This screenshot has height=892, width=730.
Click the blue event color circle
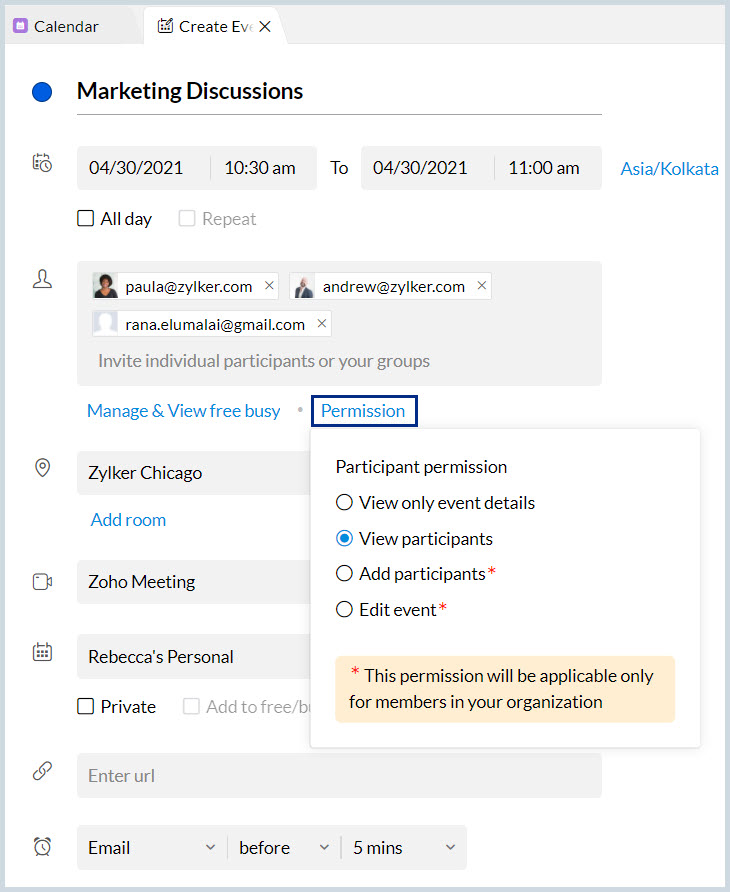(42, 92)
